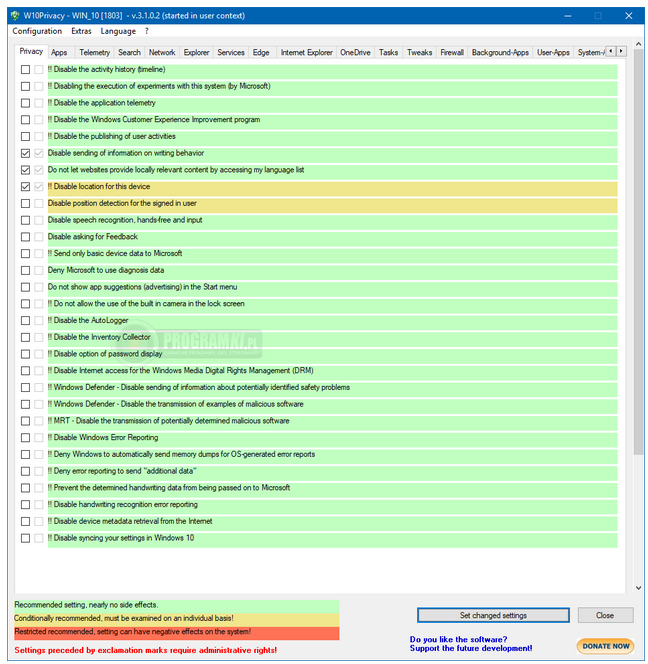Click Disable the Windows Customer Experience Improvement program
The width and height of the screenshot is (648, 664).
[154, 120]
